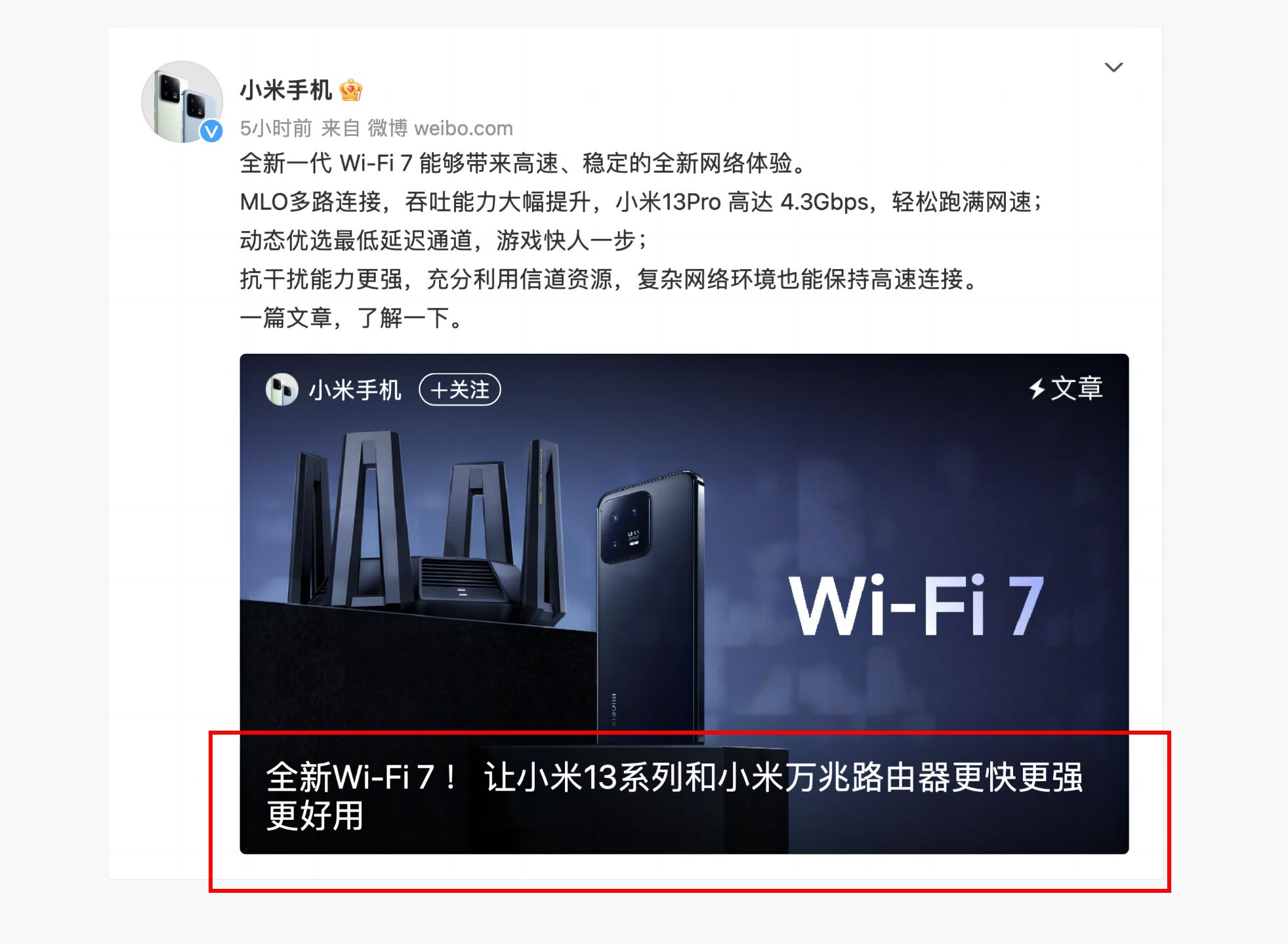1288x944 pixels.
Task: Click the post line starting 全新一代 Wi-Fi 7
Action: pos(523,163)
